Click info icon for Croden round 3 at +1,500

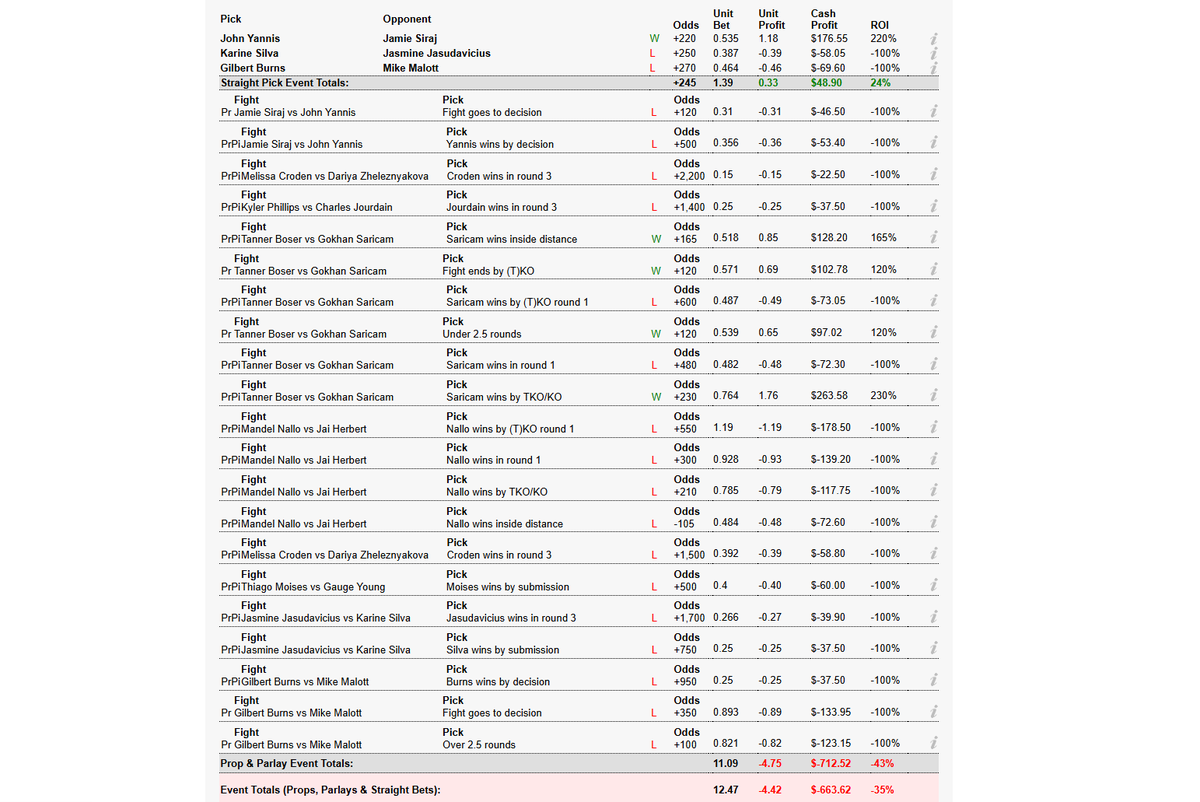[932, 555]
